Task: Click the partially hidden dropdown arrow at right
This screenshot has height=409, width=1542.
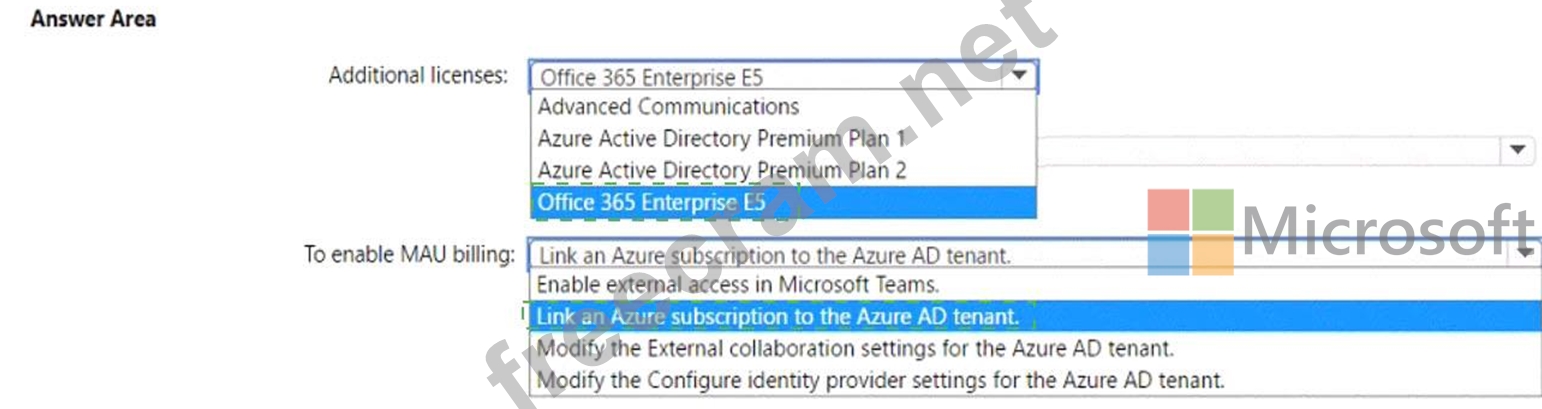Action: click(1517, 150)
